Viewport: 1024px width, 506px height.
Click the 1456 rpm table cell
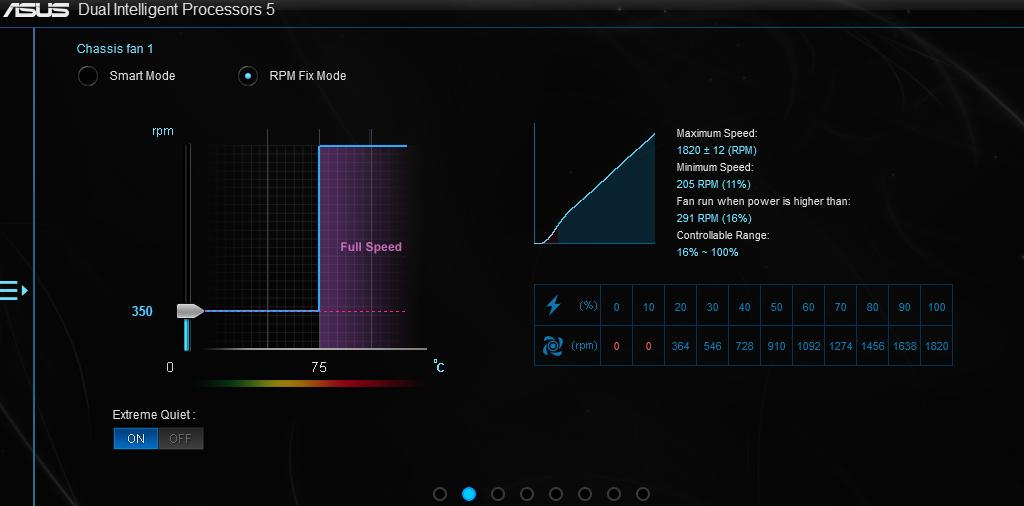click(x=872, y=346)
